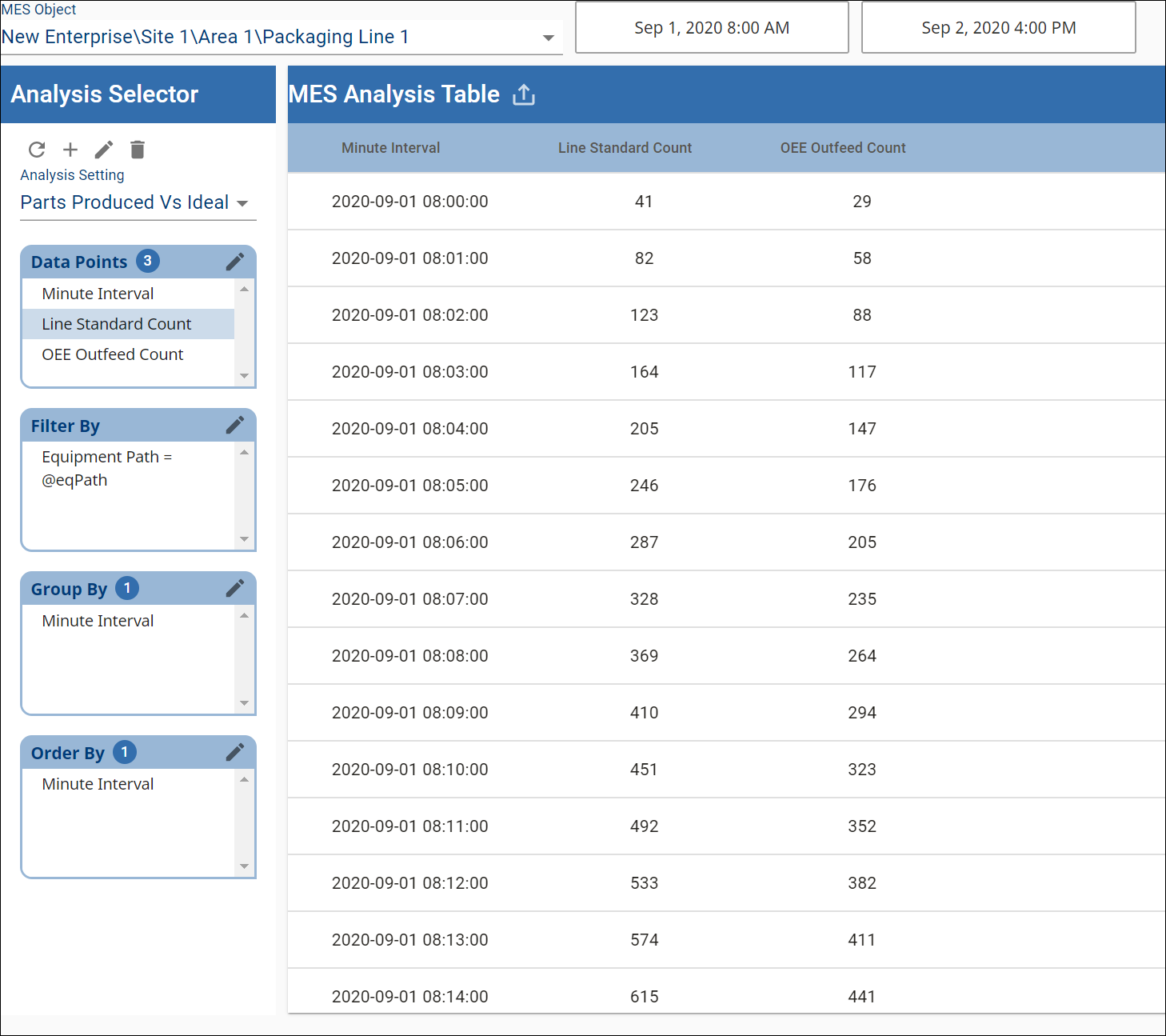Open the end date Sep 2, 2020 picker

998,28
